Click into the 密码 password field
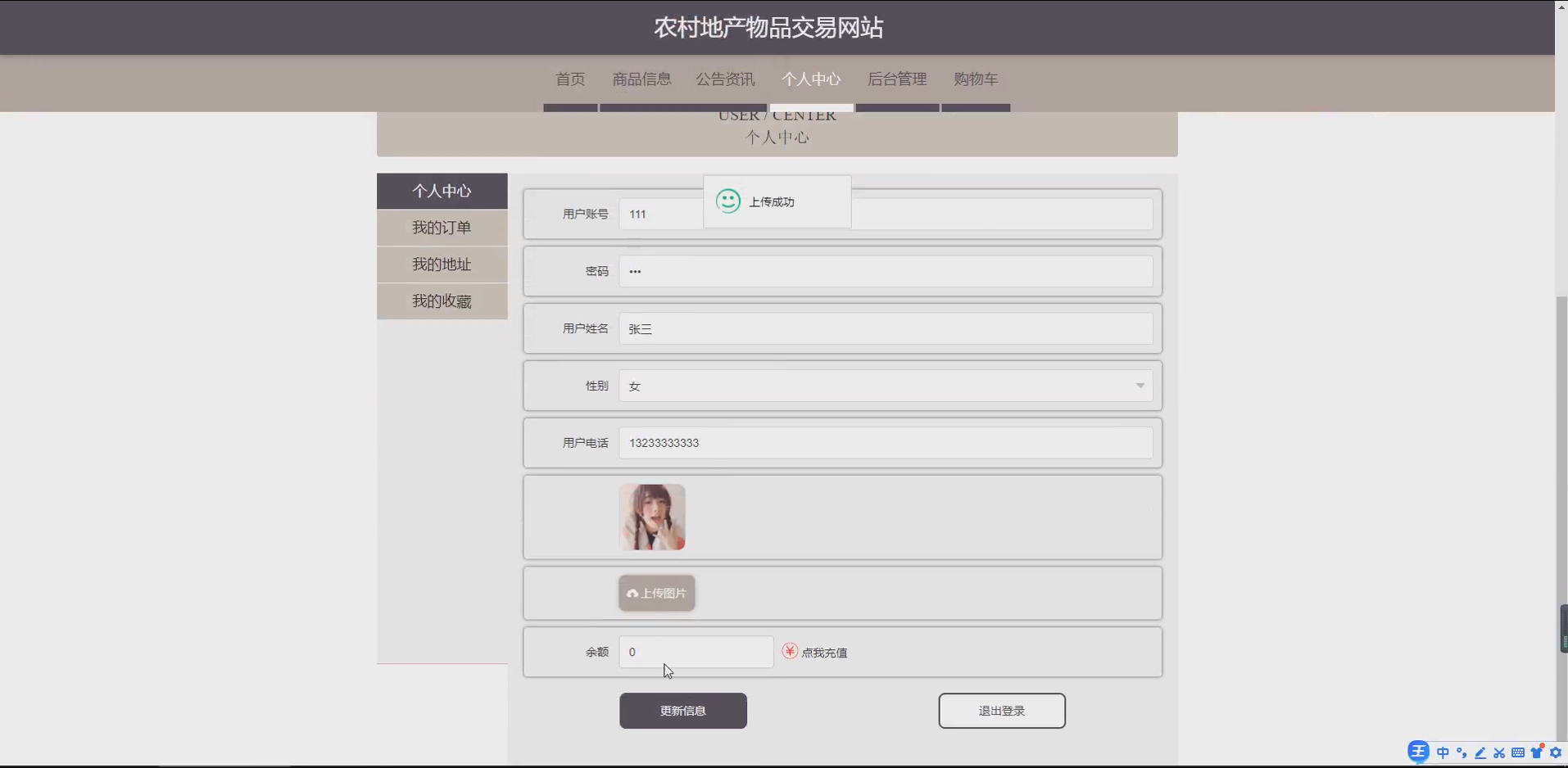The height and width of the screenshot is (768, 1568). coord(886,271)
